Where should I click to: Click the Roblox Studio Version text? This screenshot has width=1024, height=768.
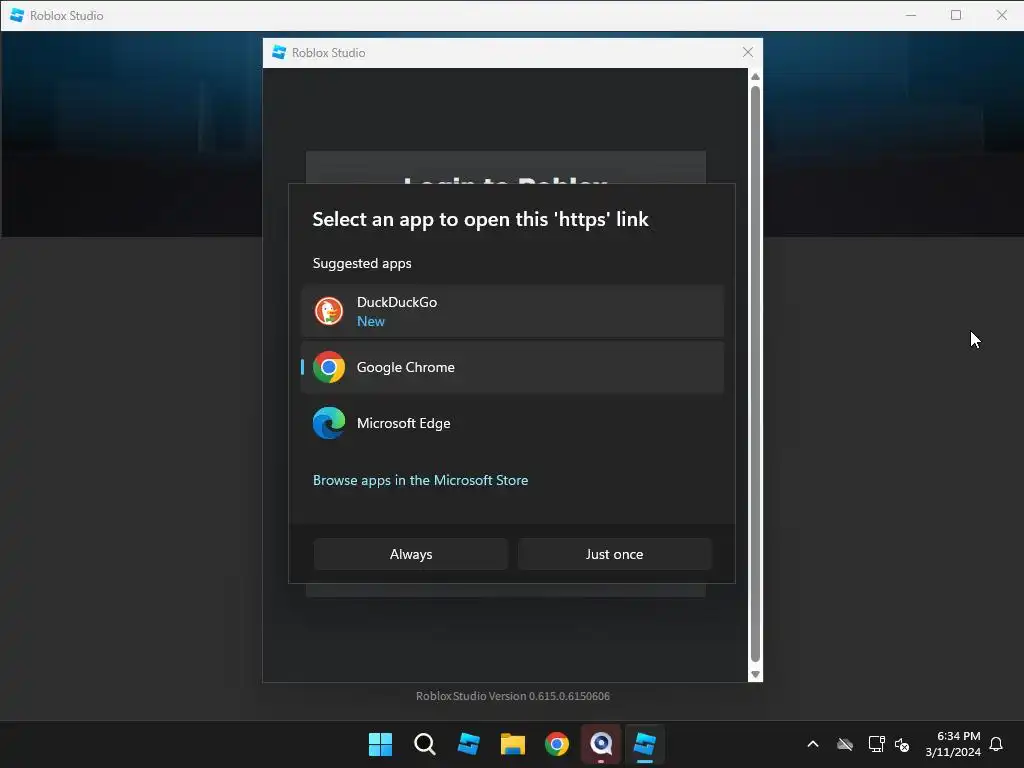click(513, 696)
